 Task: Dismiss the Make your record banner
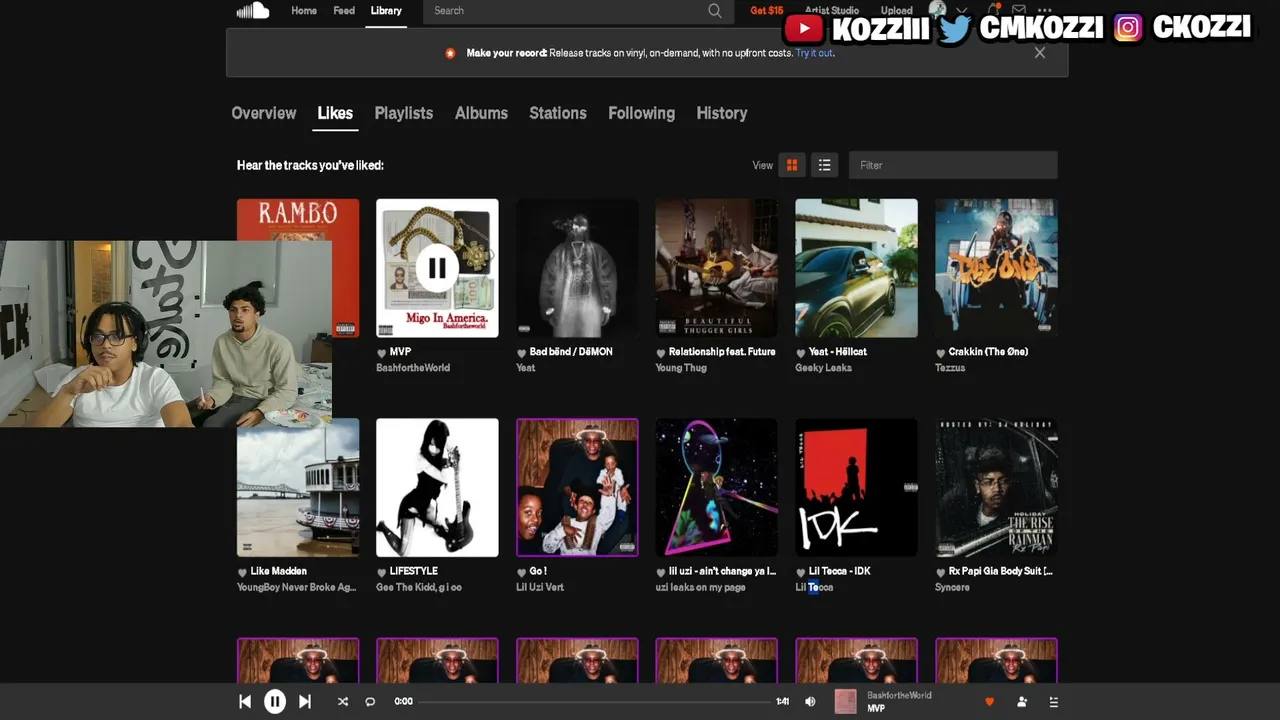pos(1040,53)
